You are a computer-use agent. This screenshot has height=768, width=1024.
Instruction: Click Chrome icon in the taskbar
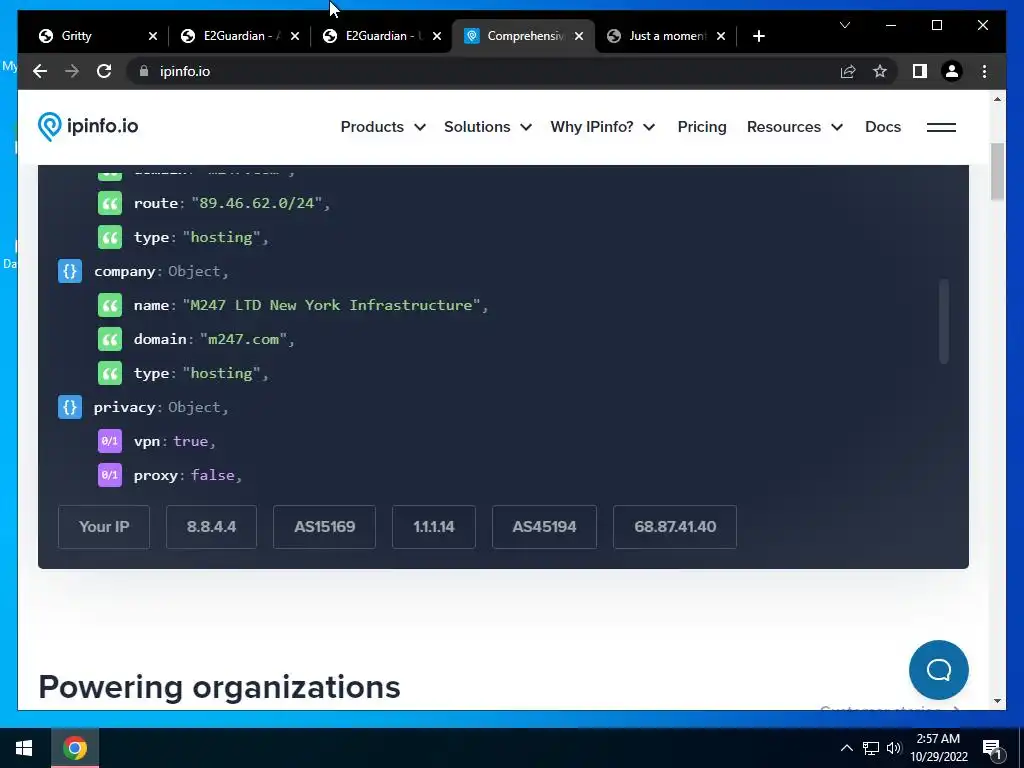[75, 748]
